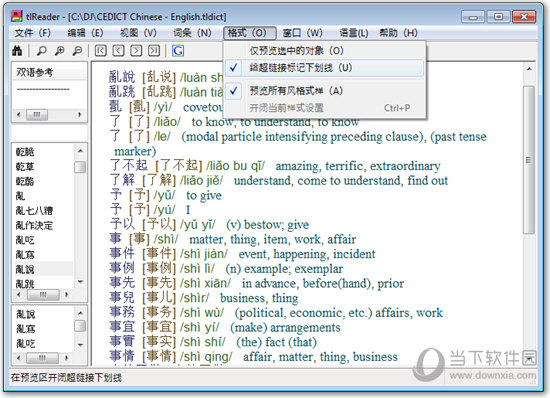Close the open 格式 (O) menu
The width and height of the screenshot is (550, 398).
click(x=250, y=33)
